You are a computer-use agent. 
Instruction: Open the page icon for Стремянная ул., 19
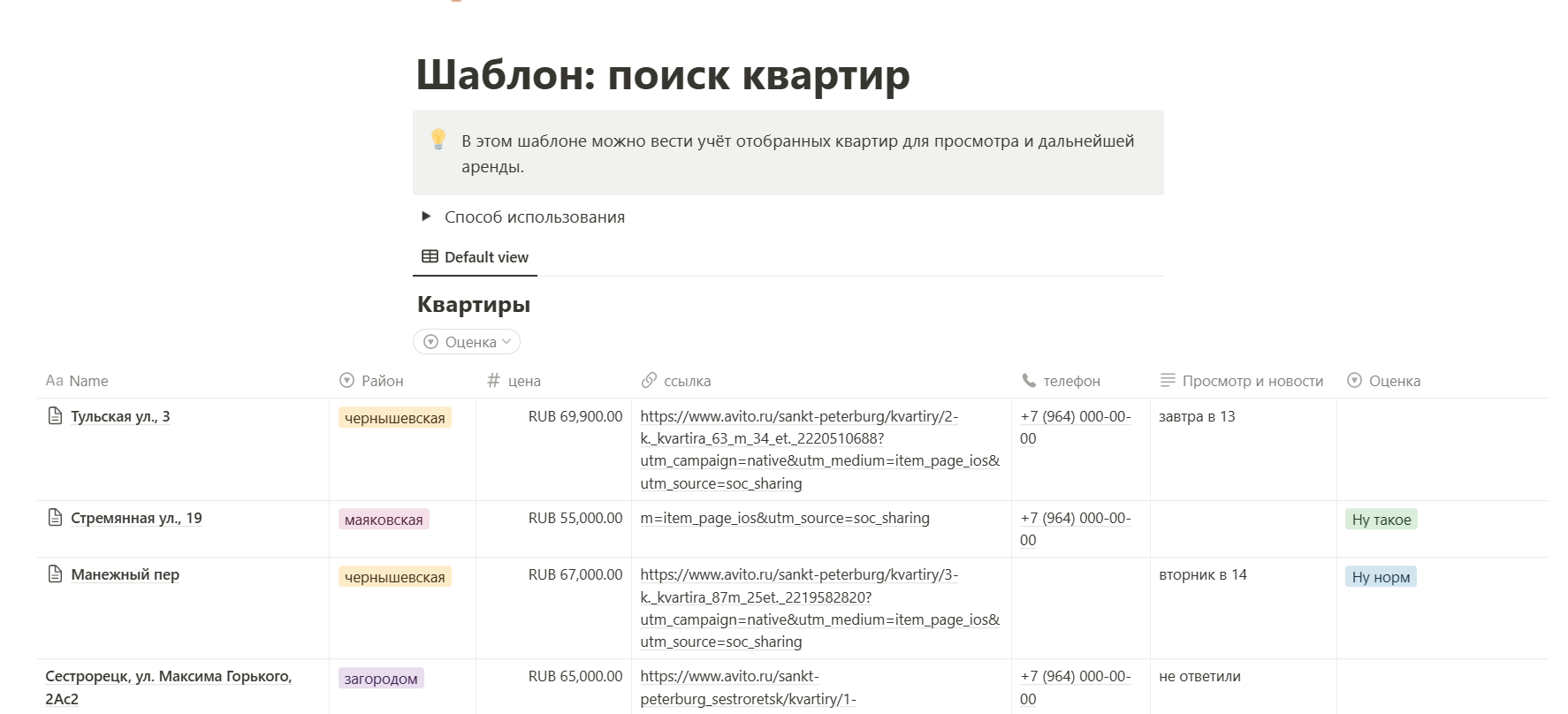point(55,517)
